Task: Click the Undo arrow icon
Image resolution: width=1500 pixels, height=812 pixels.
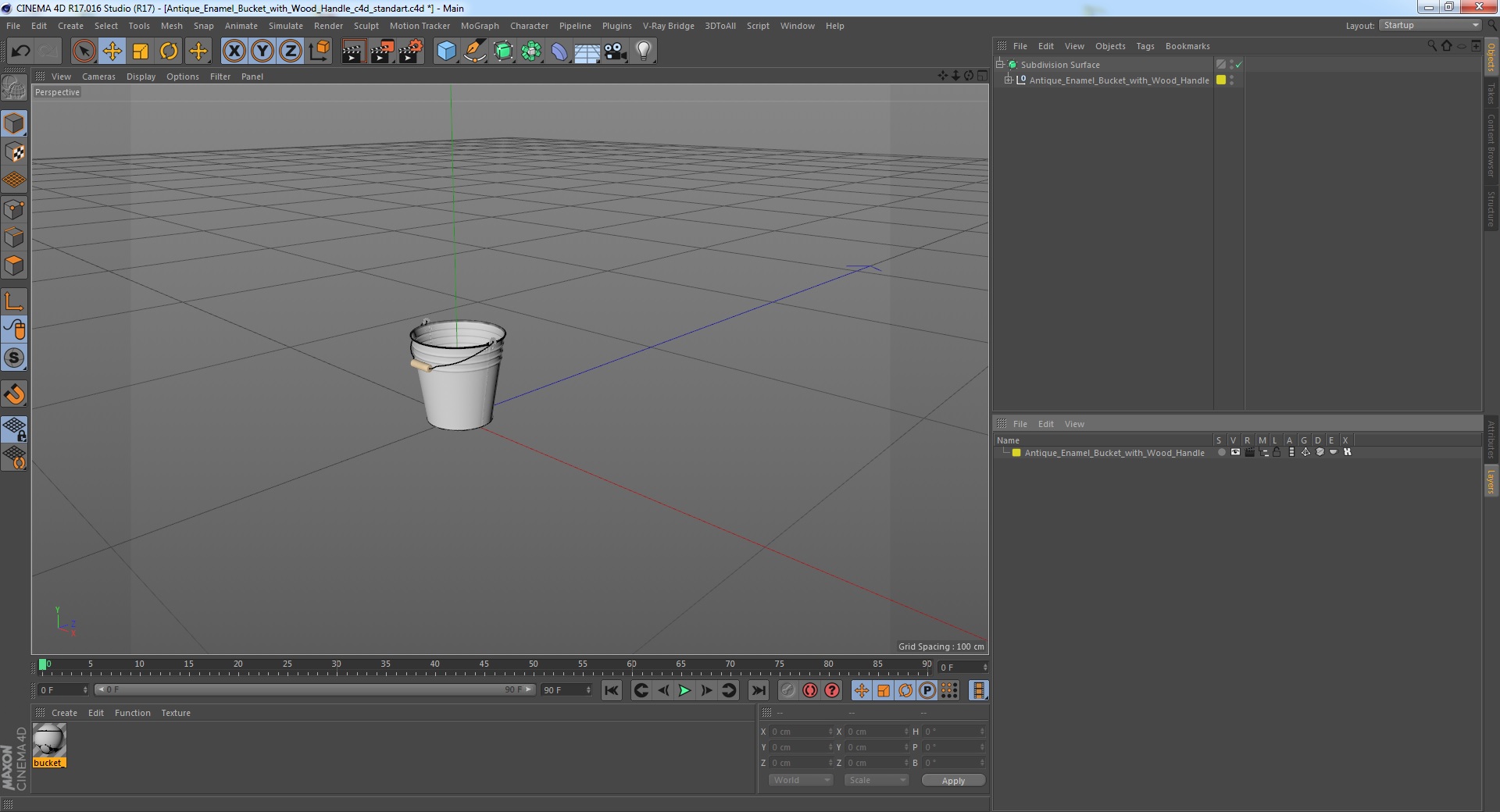Action: (x=20, y=52)
